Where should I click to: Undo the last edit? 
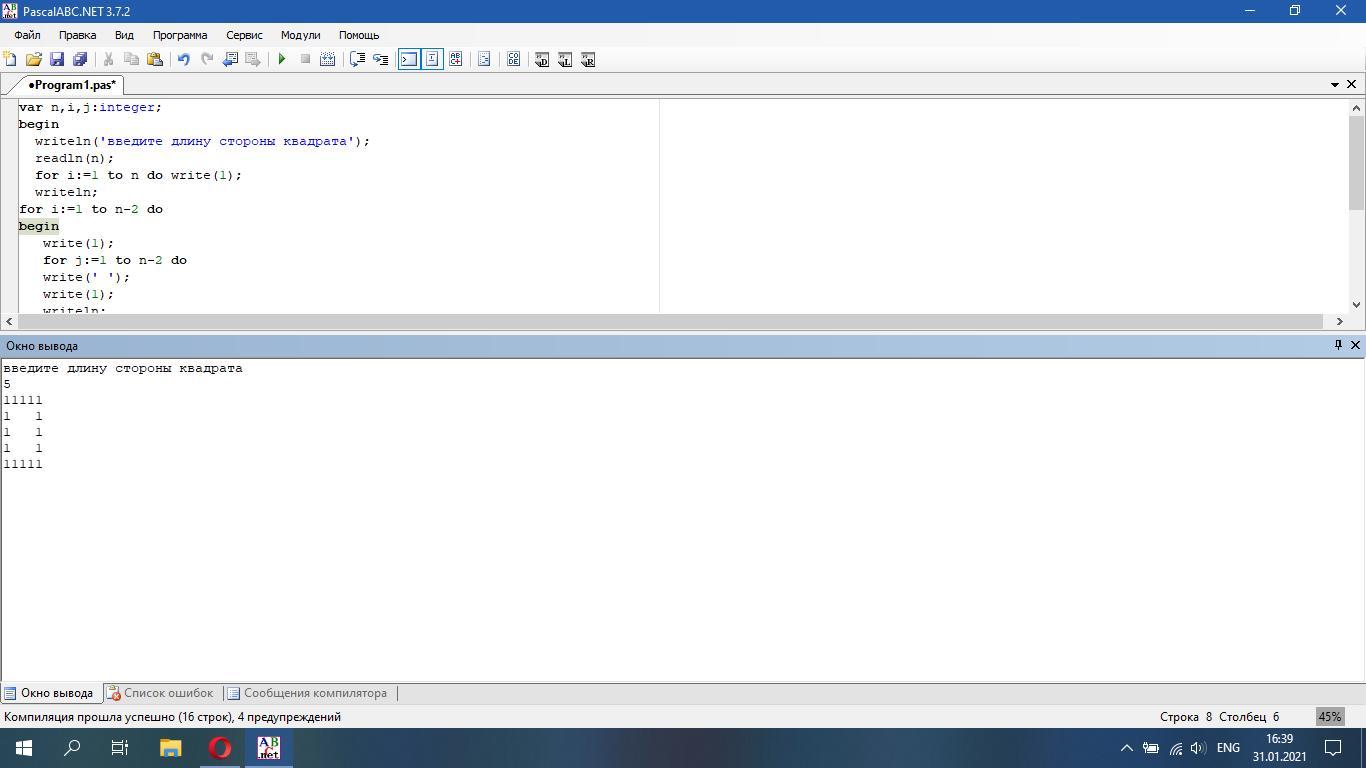(x=183, y=59)
